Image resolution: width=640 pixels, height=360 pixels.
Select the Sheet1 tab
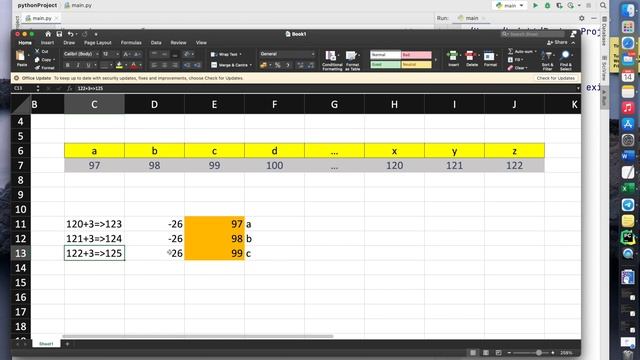(46, 344)
